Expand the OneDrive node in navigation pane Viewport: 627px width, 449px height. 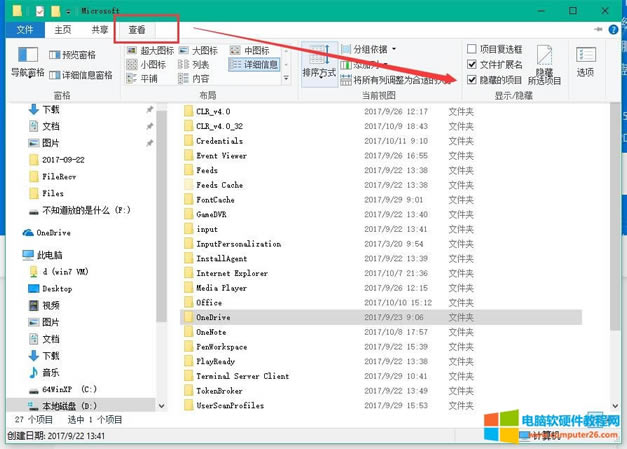[x=13, y=231]
